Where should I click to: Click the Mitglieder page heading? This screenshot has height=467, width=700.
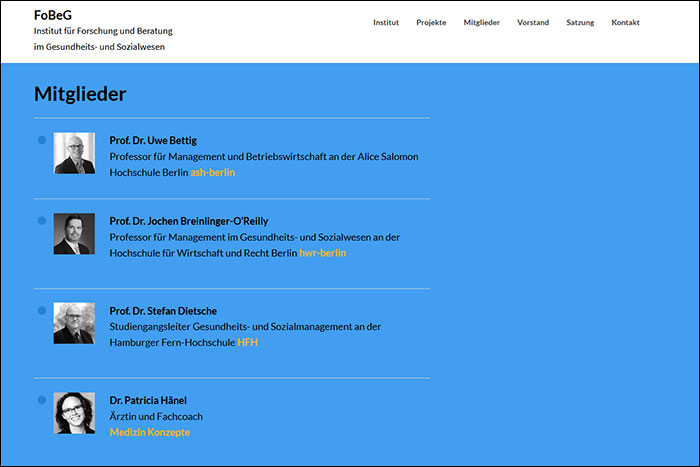click(x=80, y=94)
